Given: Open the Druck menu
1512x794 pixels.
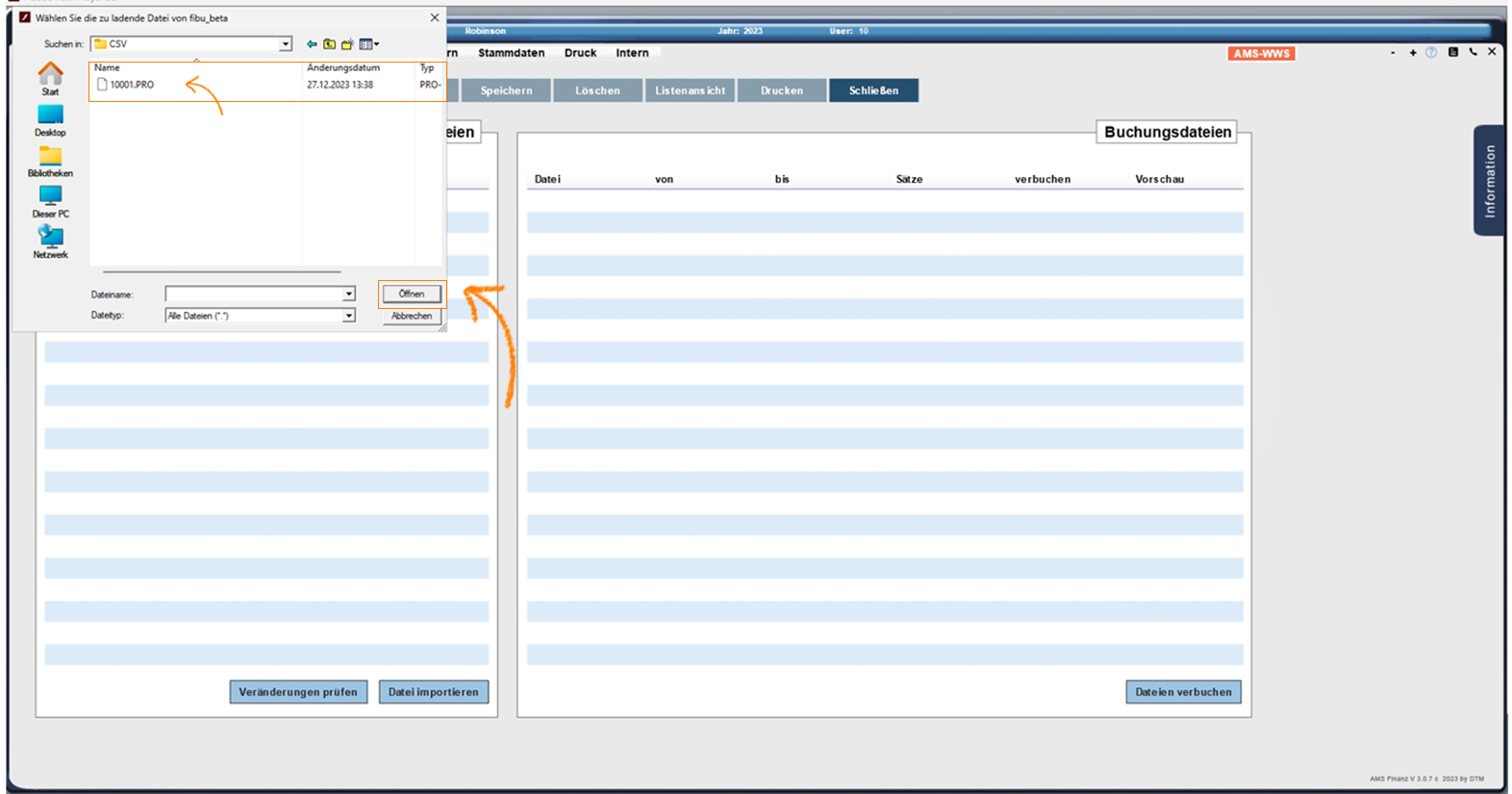Looking at the screenshot, I should 580,53.
